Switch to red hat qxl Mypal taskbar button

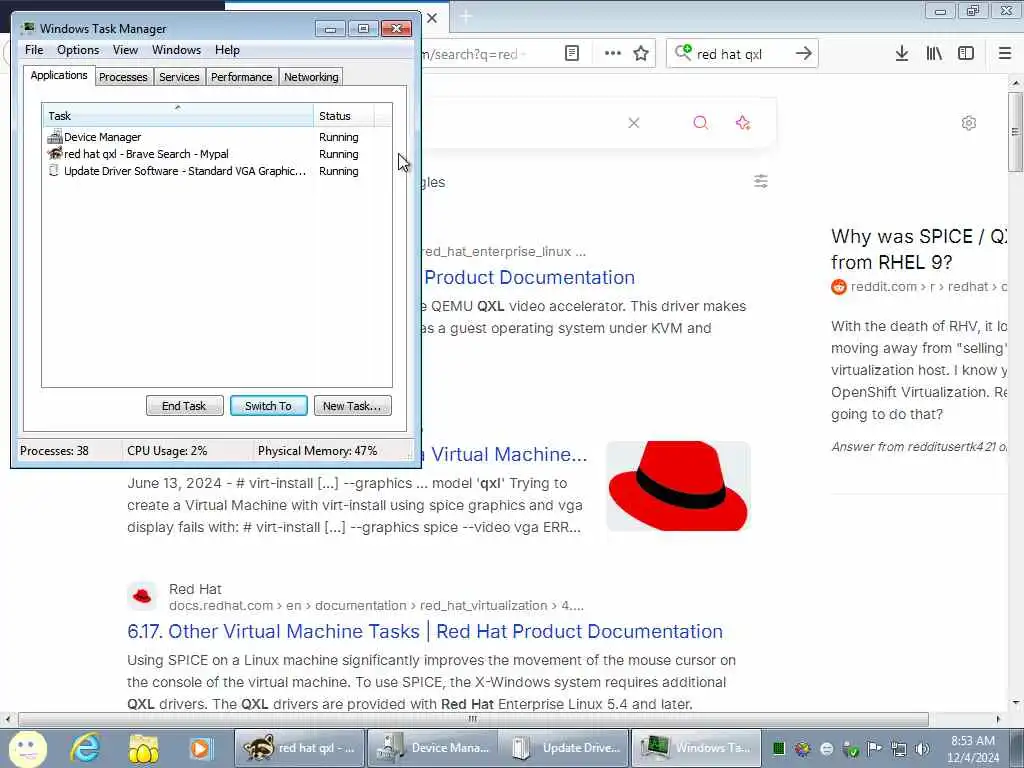(x=299, y=748)
